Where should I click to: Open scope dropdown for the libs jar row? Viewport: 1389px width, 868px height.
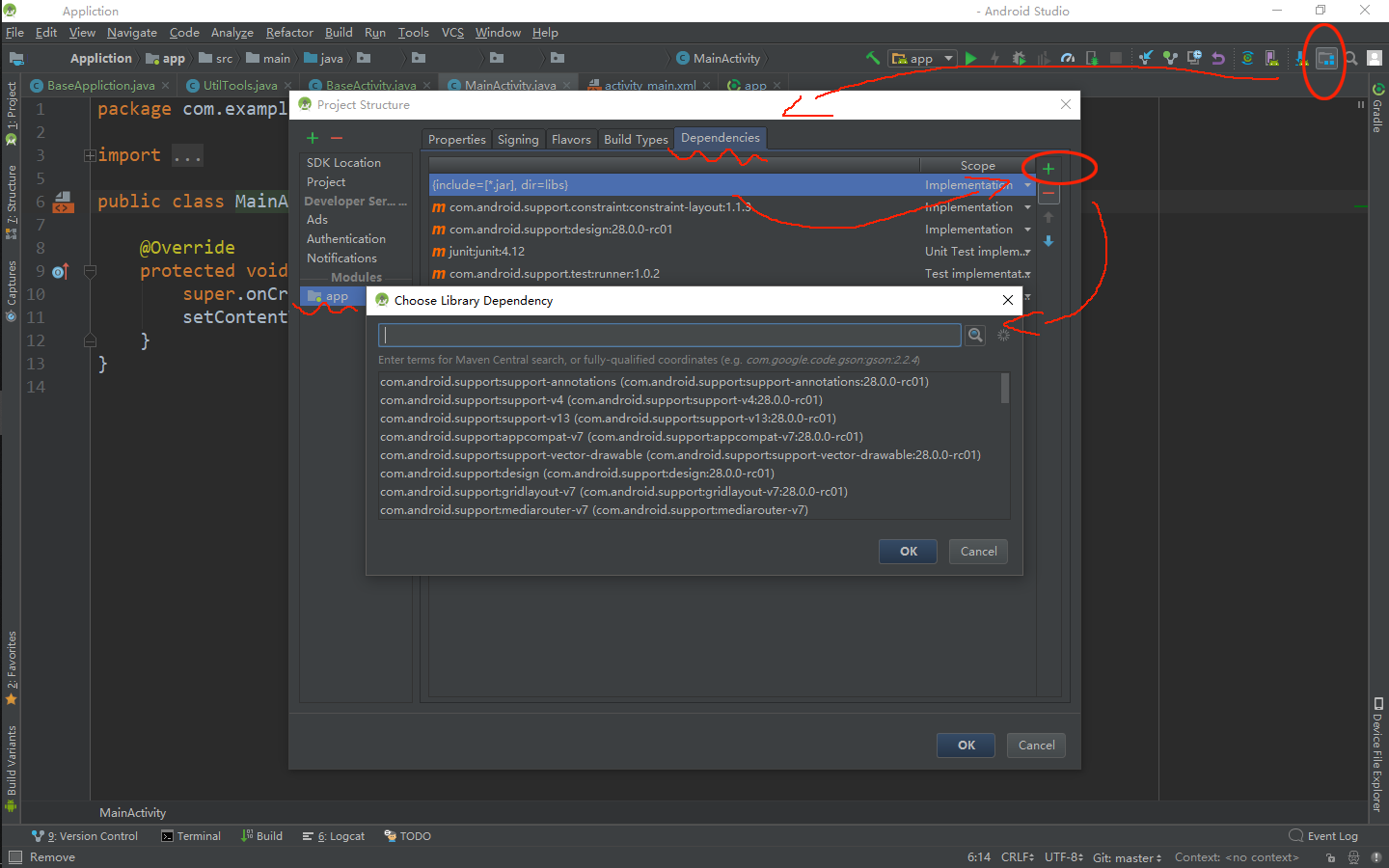1027,185
